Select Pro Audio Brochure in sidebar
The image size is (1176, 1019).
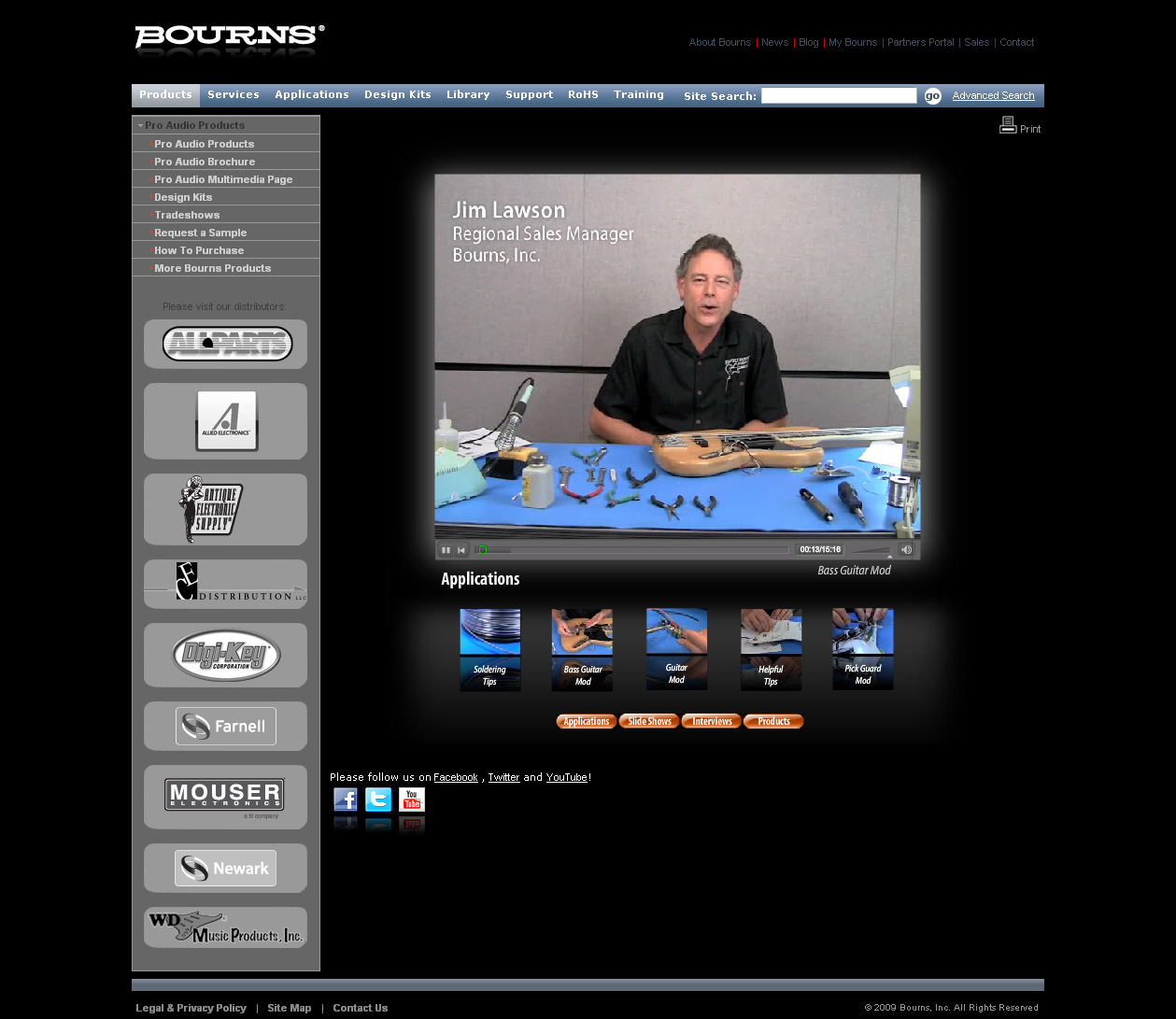click(x=205, y=162)
